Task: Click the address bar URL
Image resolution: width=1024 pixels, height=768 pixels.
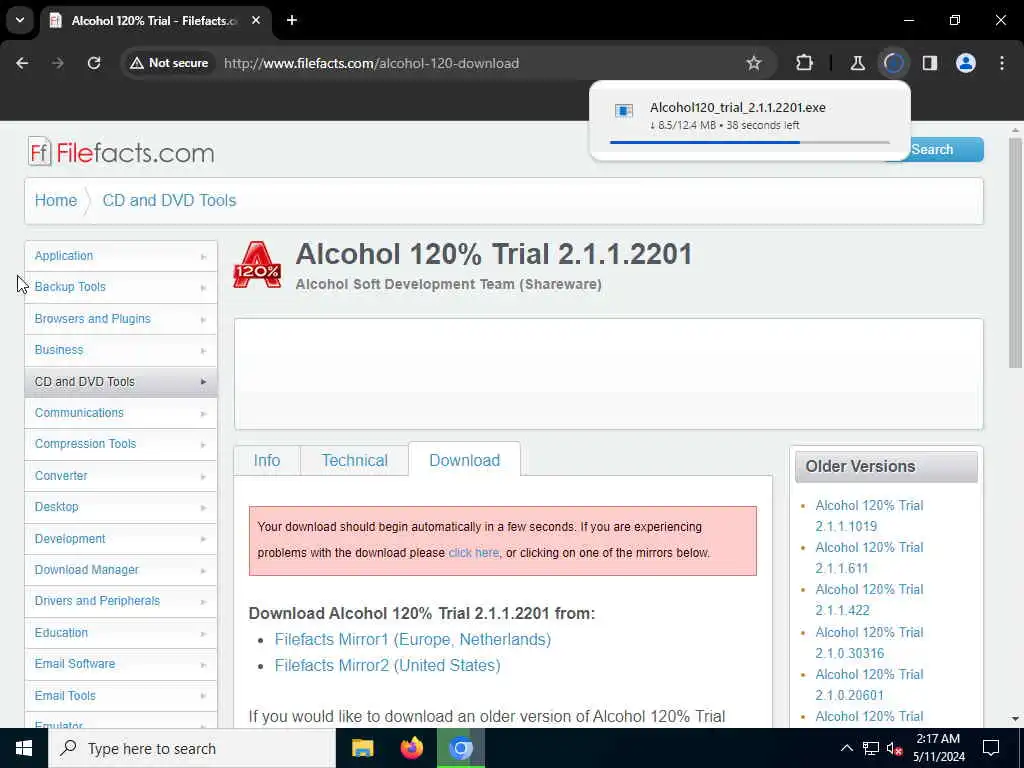Action: coord(371,63)
